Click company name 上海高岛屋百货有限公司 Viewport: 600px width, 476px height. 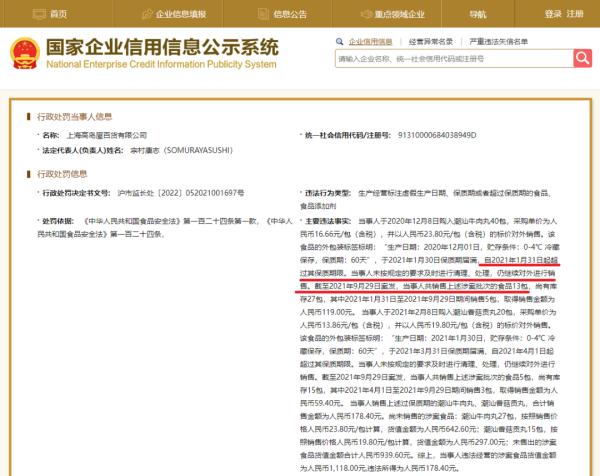(107, 135)
